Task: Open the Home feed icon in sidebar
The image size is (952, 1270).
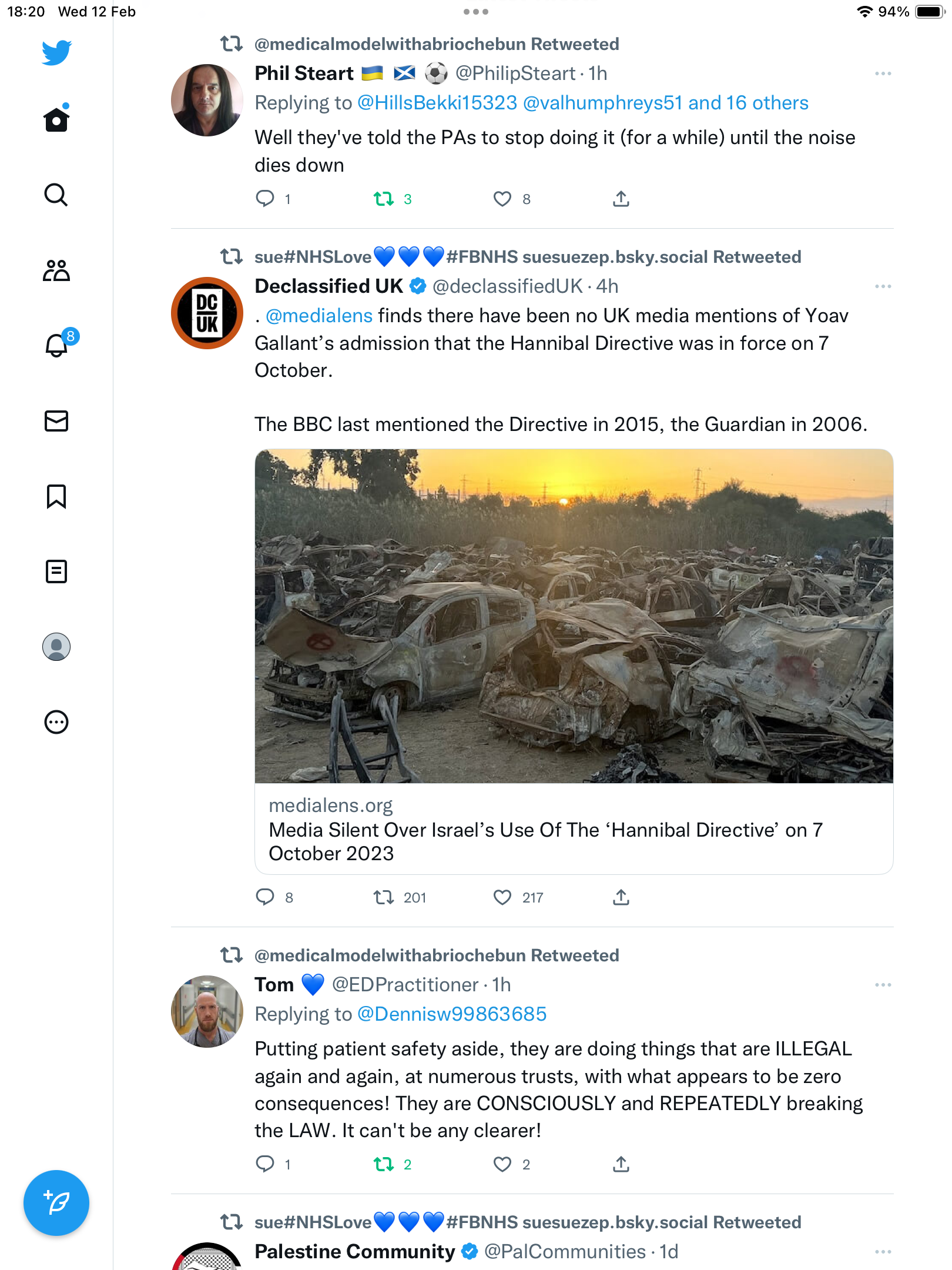Action: pyautogui.click(x=56, y=119)
